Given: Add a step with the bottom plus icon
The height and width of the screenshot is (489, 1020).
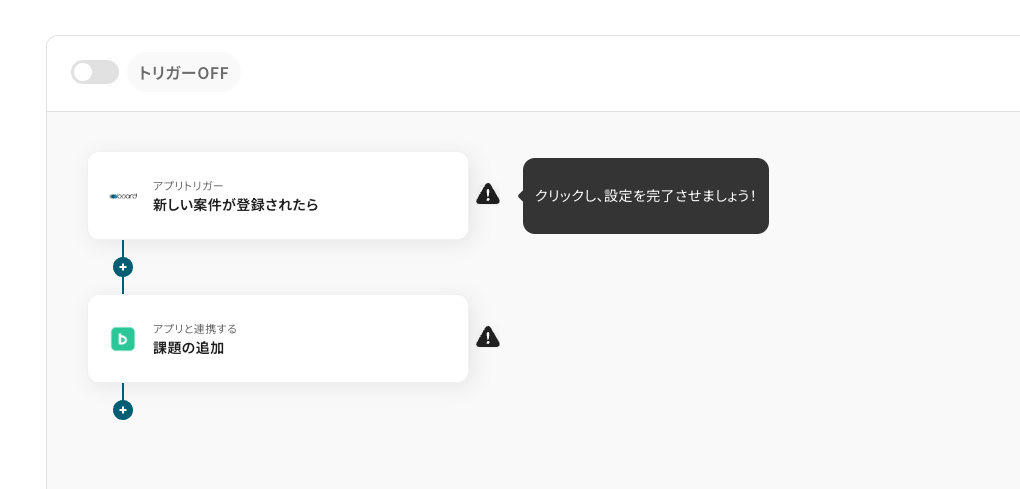Looking at the screenshot, I should coord(123,410).
